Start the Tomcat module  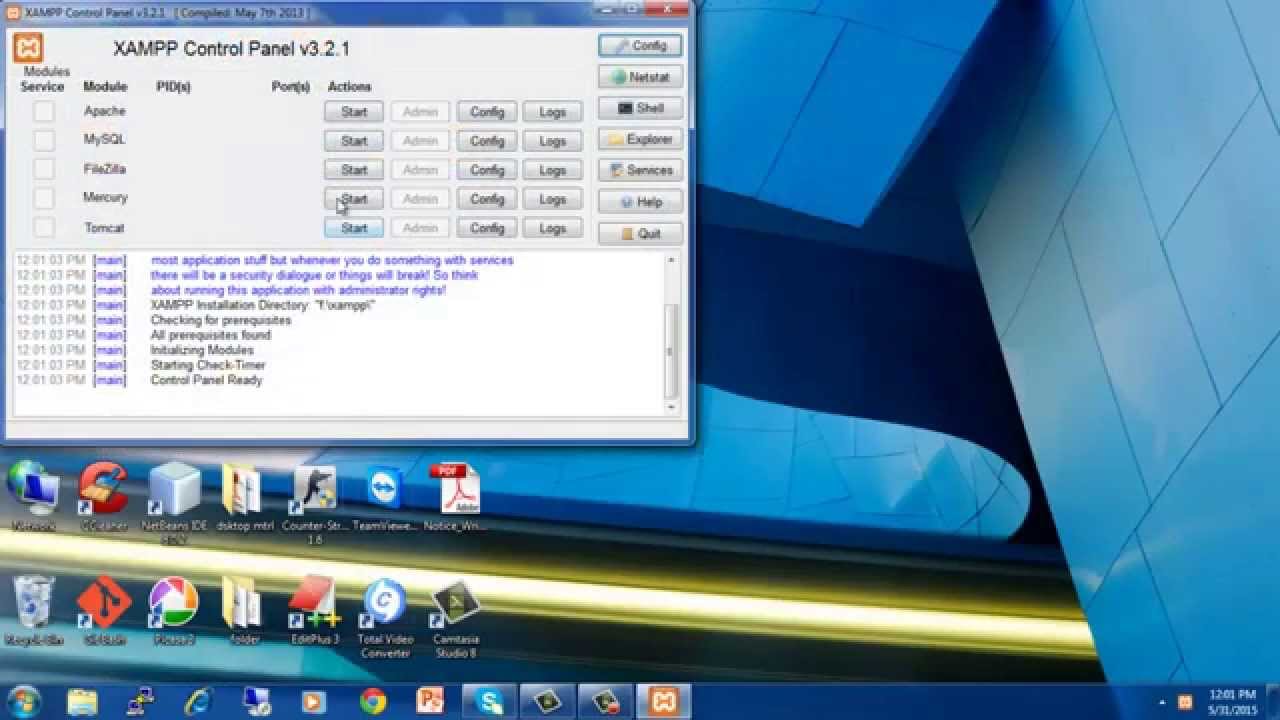click(x=354, y=228)
